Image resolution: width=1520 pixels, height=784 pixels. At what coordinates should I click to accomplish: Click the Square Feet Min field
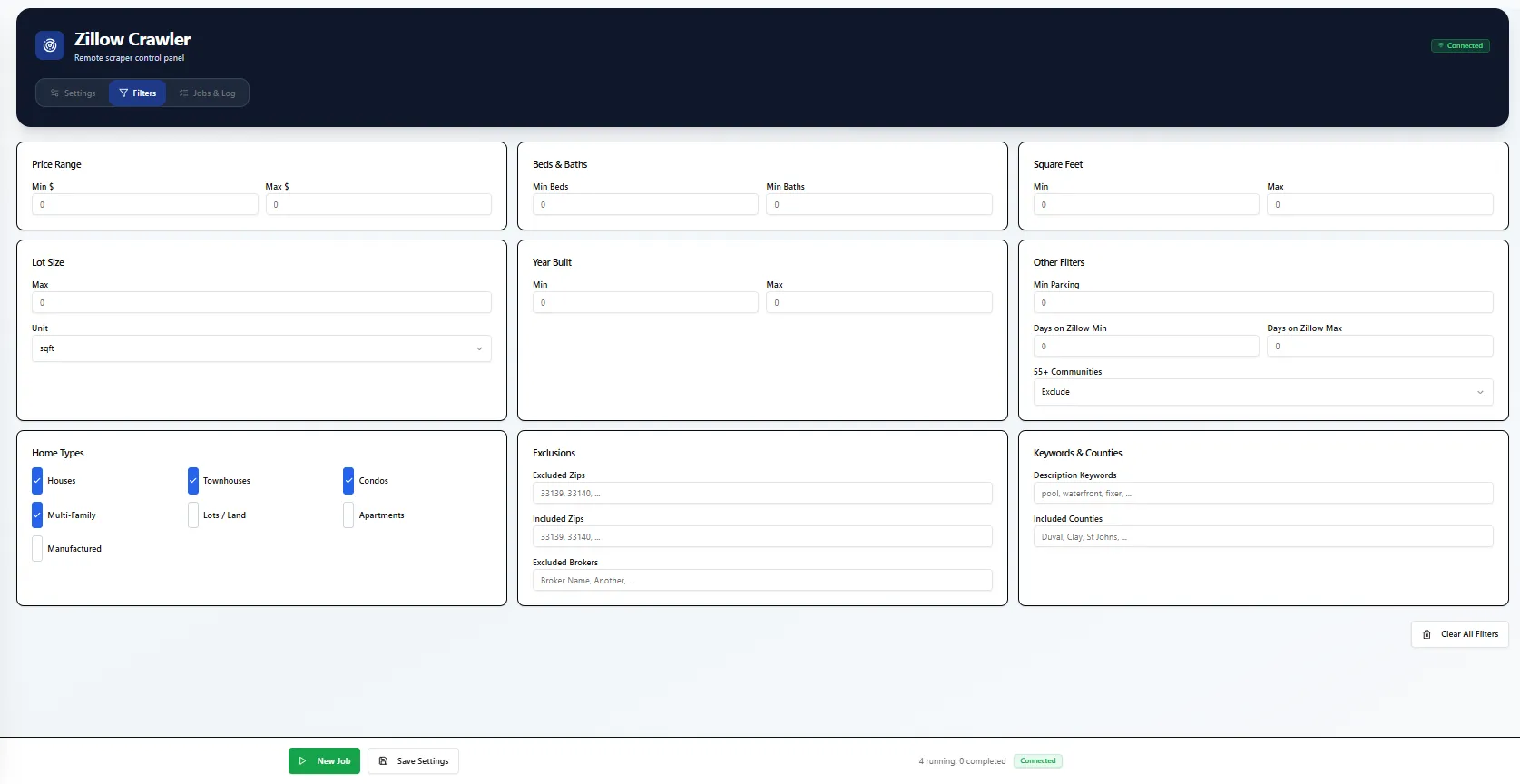1146,204
